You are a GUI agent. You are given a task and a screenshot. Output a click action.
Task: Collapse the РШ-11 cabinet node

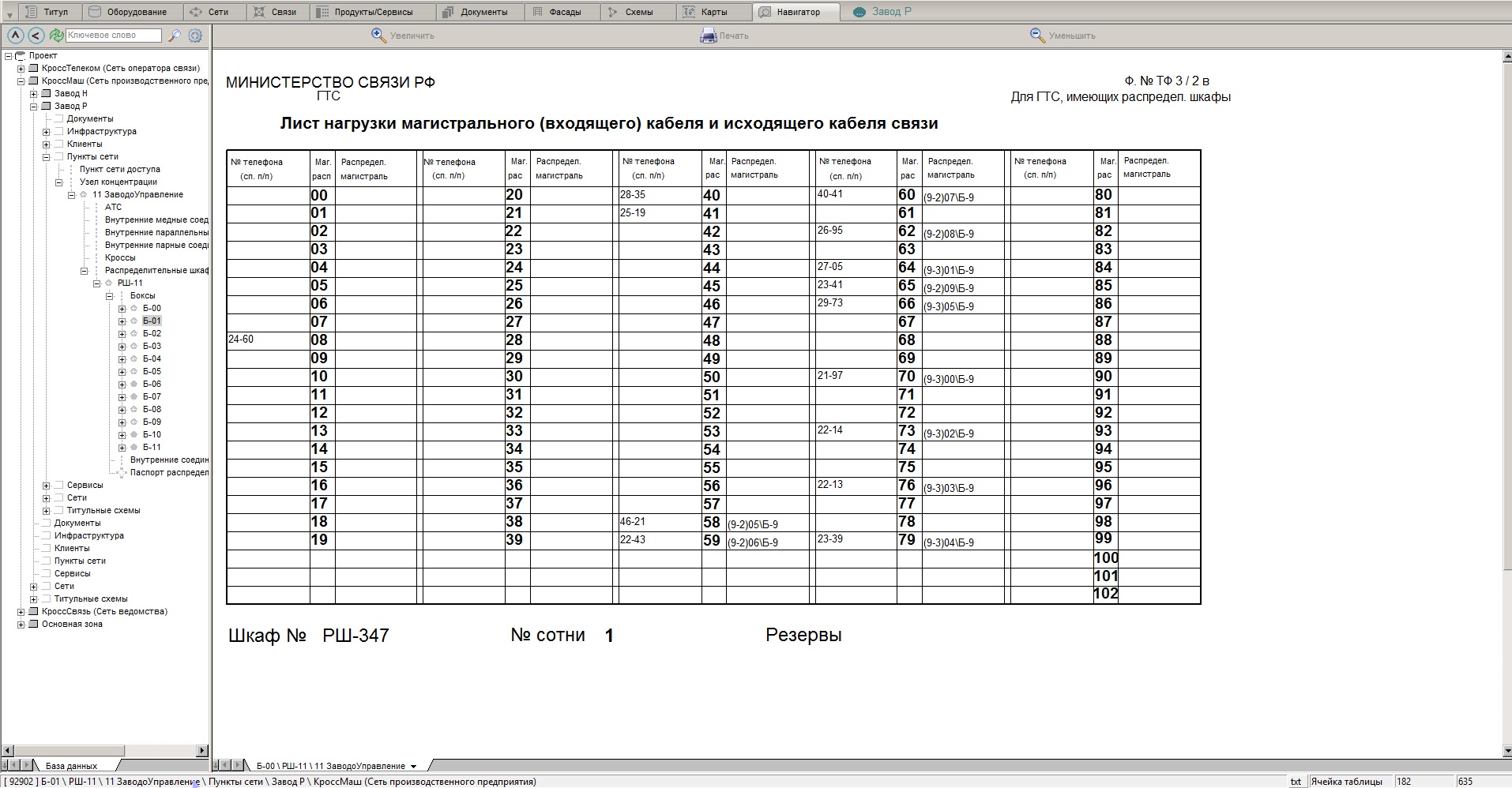point(97,283)
